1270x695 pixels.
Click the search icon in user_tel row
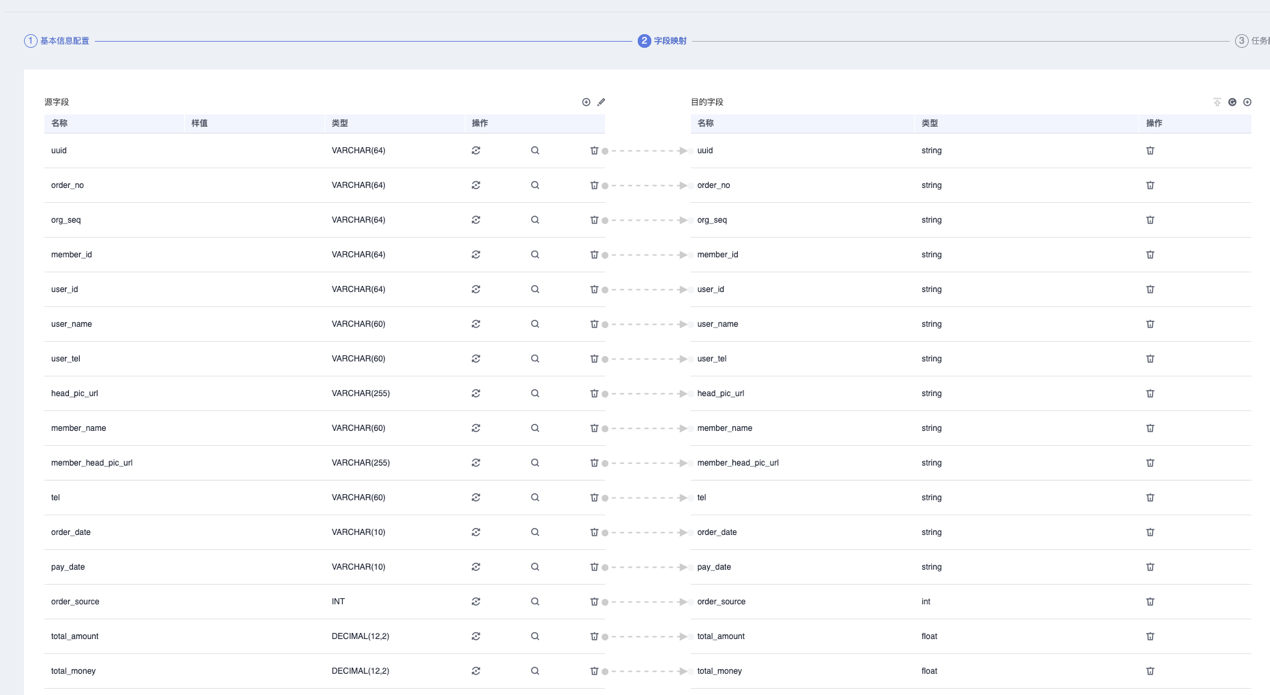535,359
